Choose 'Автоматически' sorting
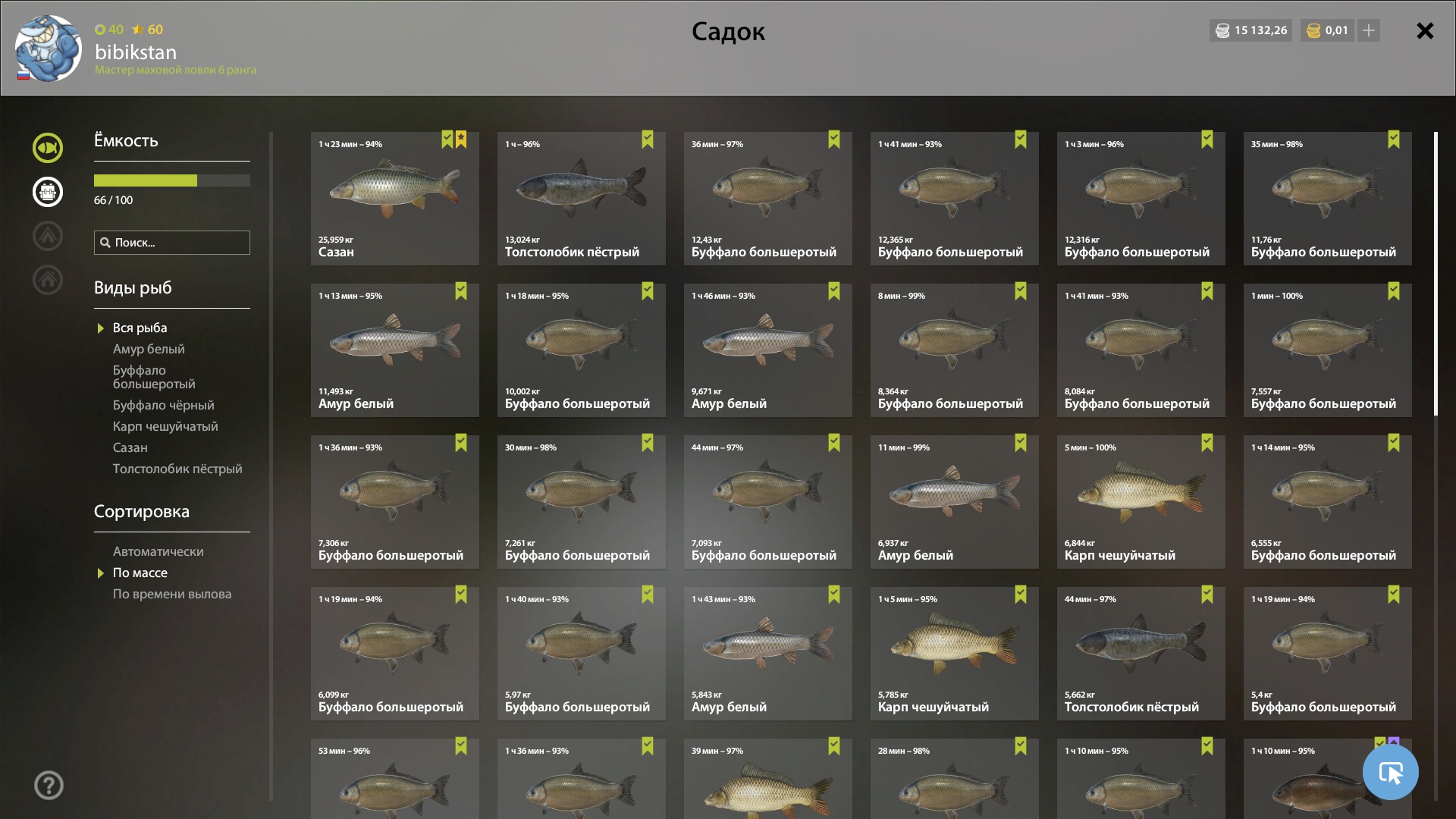Viewport: 1456px width, 819px height. pyautogui.click(x=158, y=551)
